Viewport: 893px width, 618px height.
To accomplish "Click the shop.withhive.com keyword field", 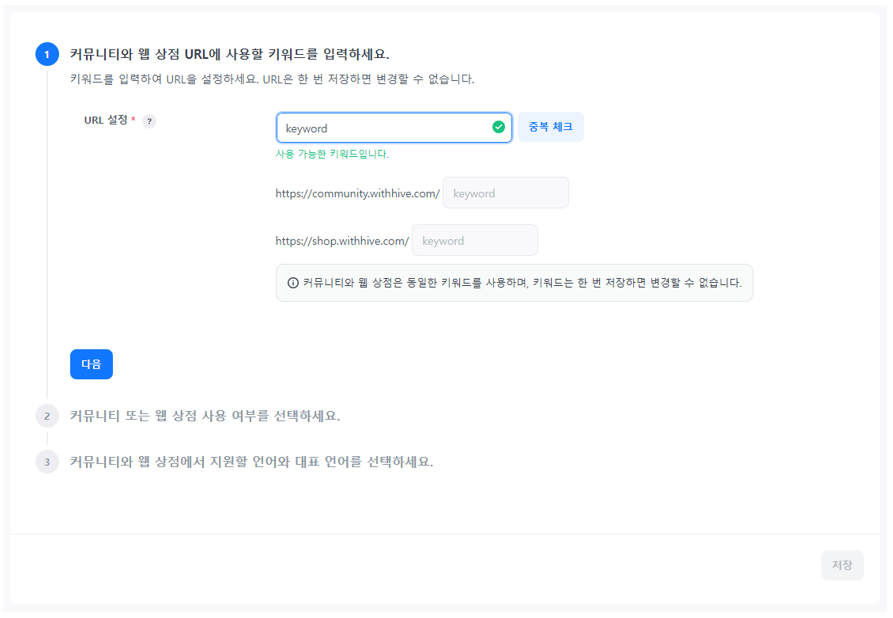I will click(x=474, y=241).
